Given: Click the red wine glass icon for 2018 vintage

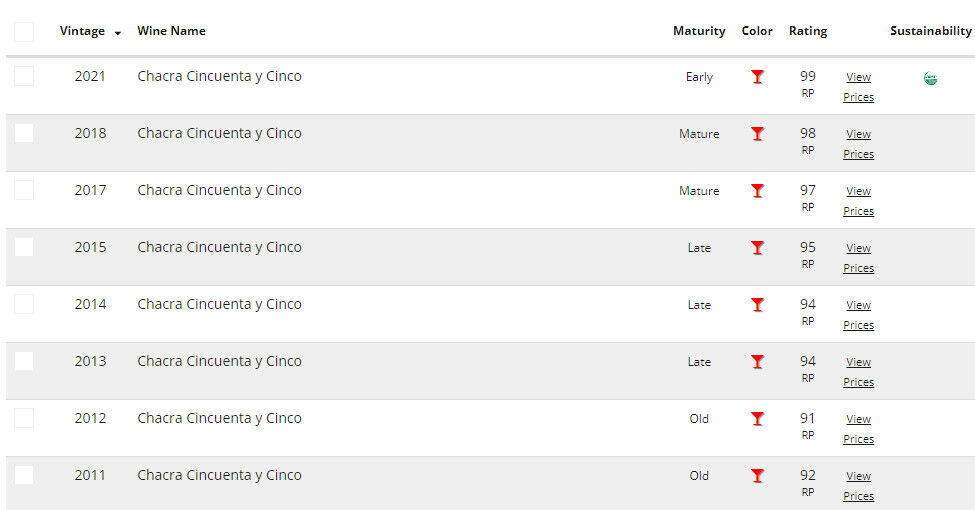Looking at the screenshot, I should (x=757, y=134).
